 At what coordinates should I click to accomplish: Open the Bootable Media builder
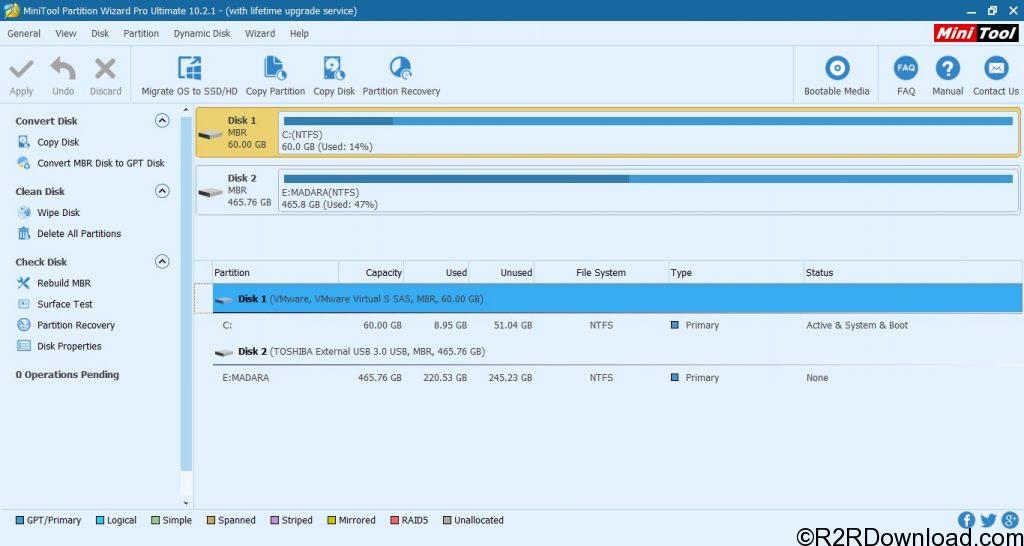point(837,76)
